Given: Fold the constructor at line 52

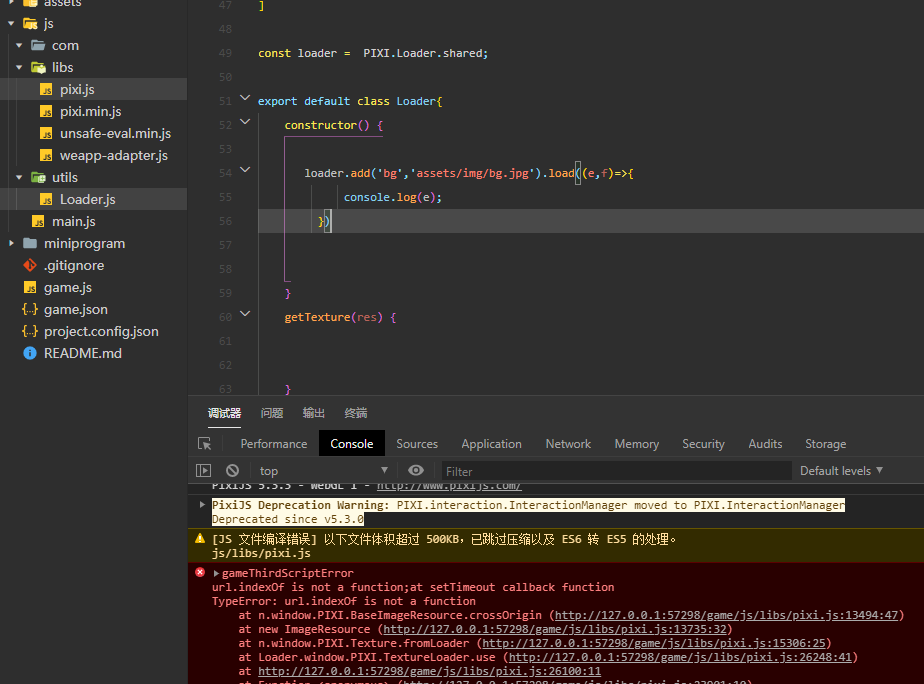Looking at the screenshot, I should click(245, 122).
